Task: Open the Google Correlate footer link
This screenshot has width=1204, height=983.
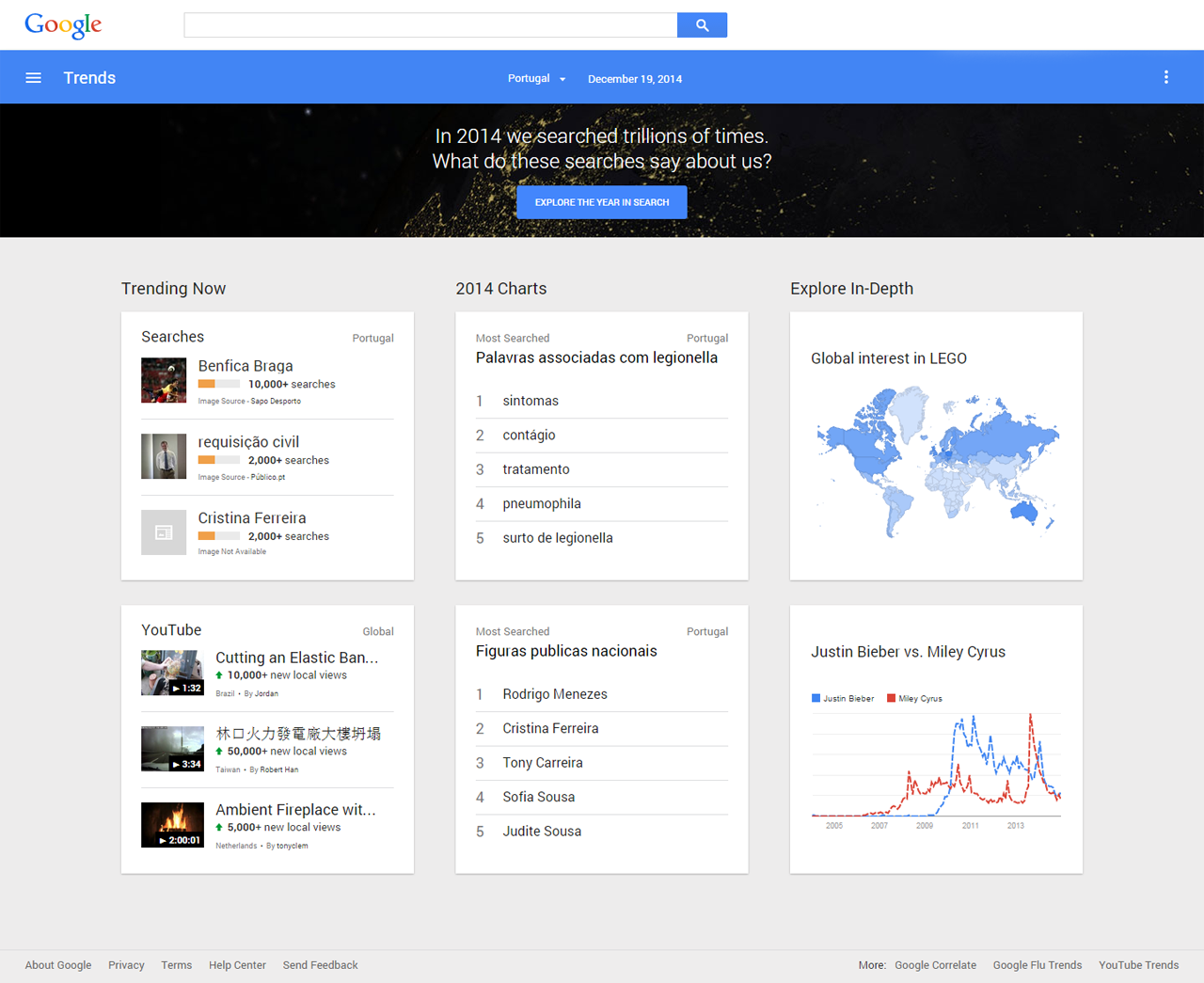Action: pos(935,965)
